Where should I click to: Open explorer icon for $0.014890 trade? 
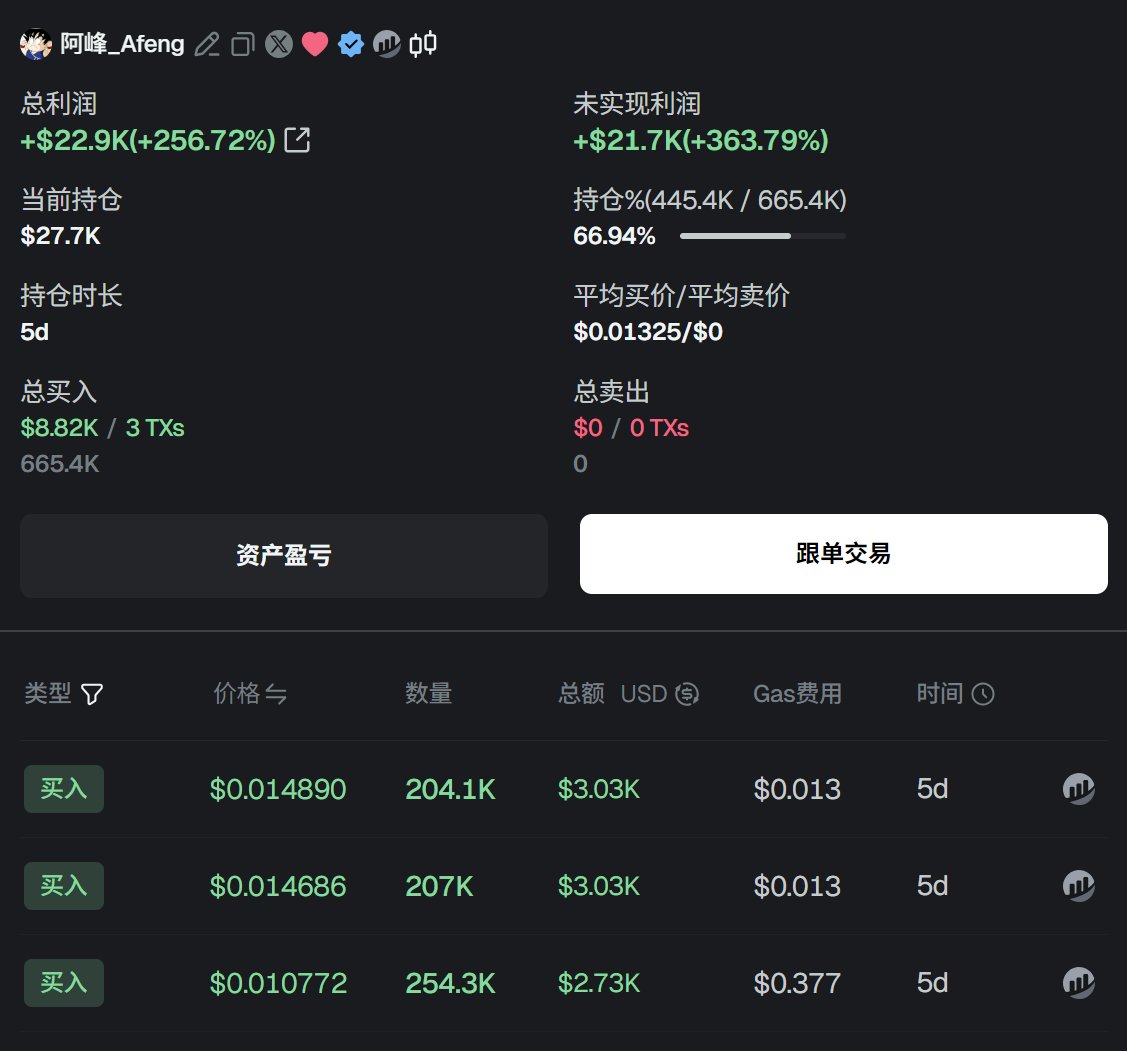1078,789
